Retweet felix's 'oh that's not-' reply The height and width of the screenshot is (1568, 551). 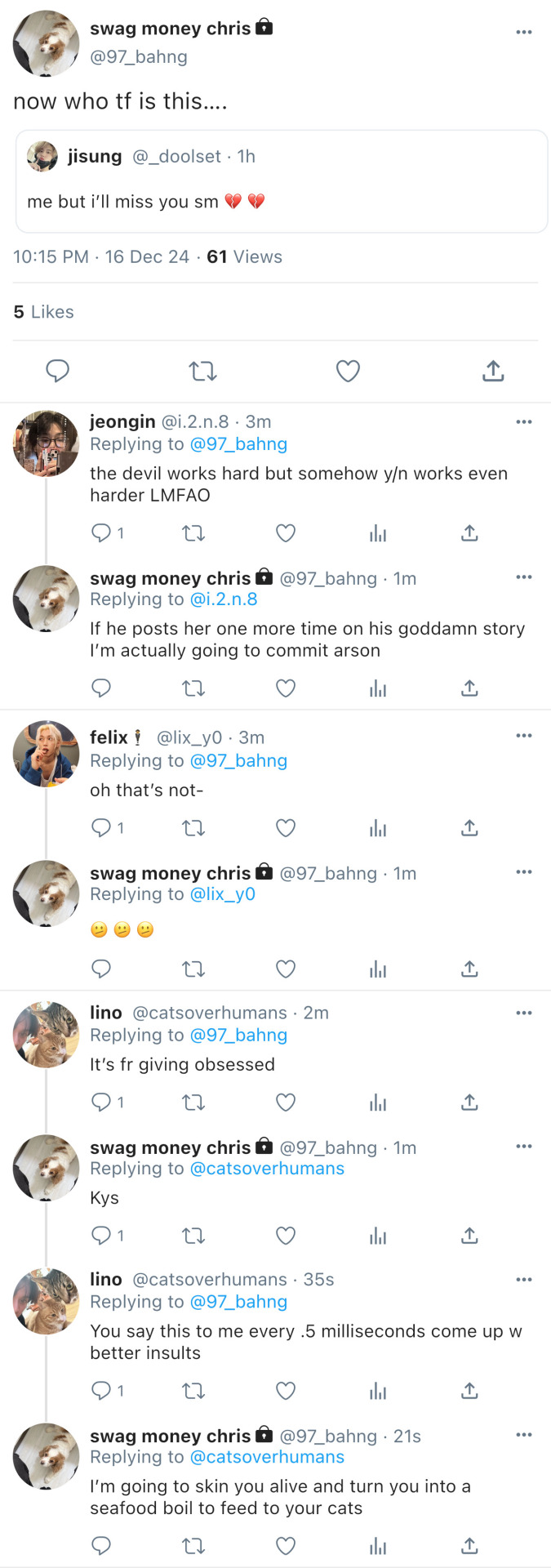pos(193,828)
